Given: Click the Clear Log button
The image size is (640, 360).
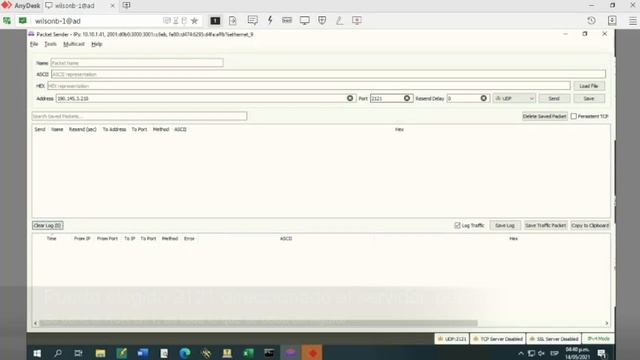Looking at the screenshot, I should [47, 225].
